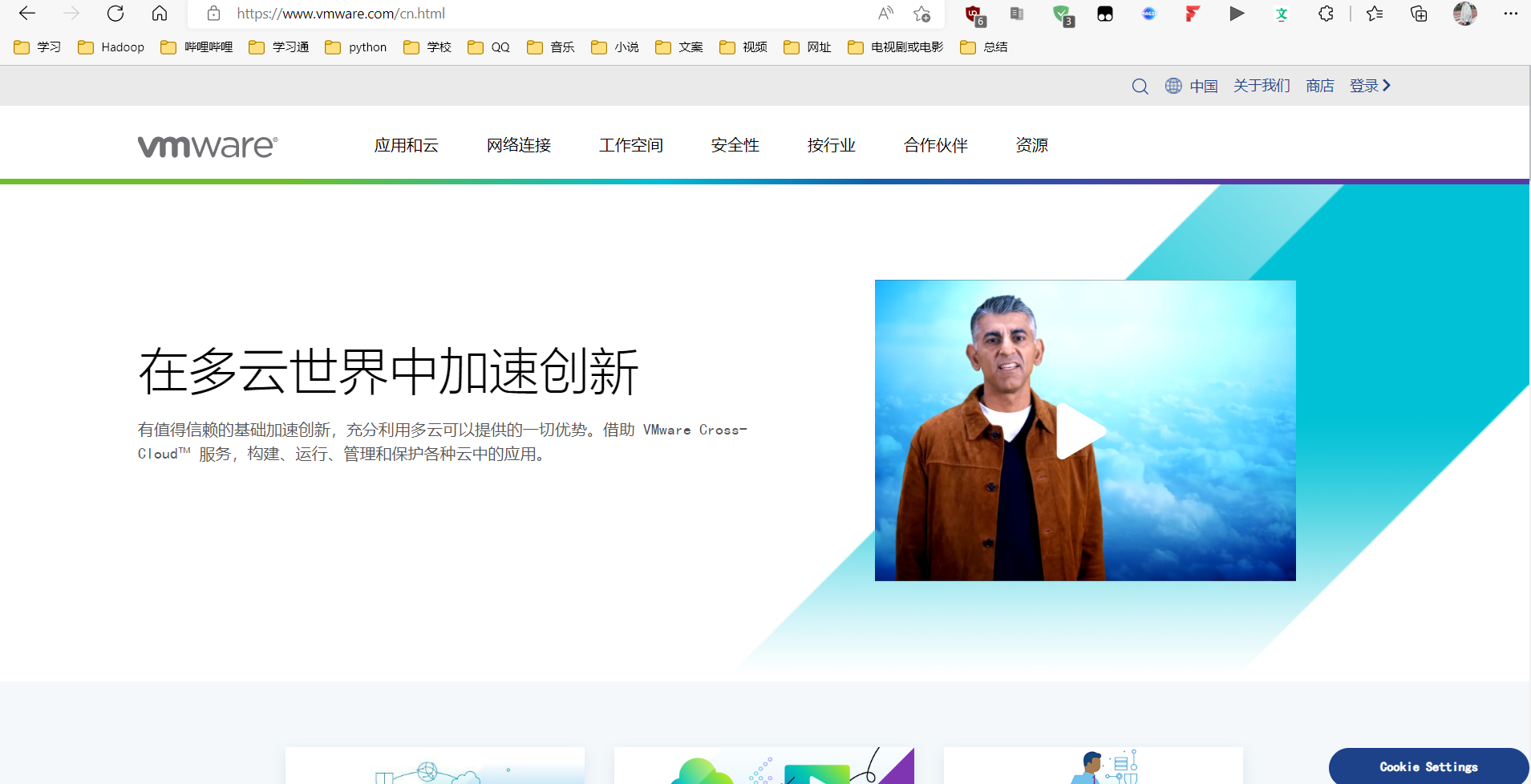
Task: Click the Cookie Settings button
Action: pyautogui.click(x=1428, y=766)
